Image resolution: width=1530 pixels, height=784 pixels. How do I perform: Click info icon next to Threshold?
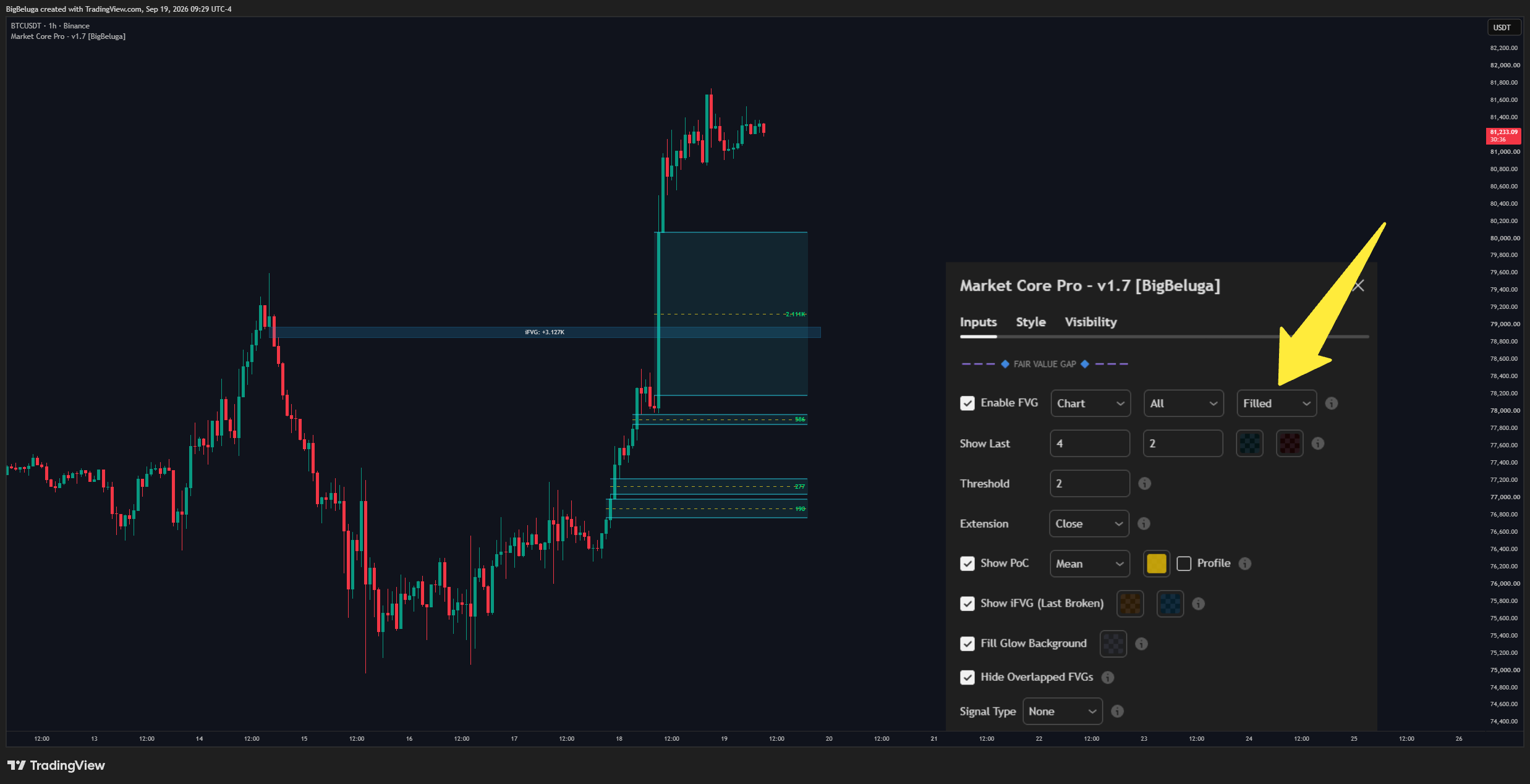1144,484
